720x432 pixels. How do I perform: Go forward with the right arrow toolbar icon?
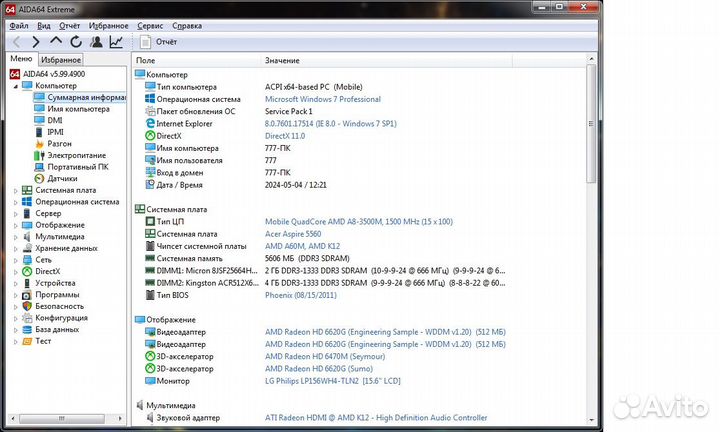click(36, 42)
